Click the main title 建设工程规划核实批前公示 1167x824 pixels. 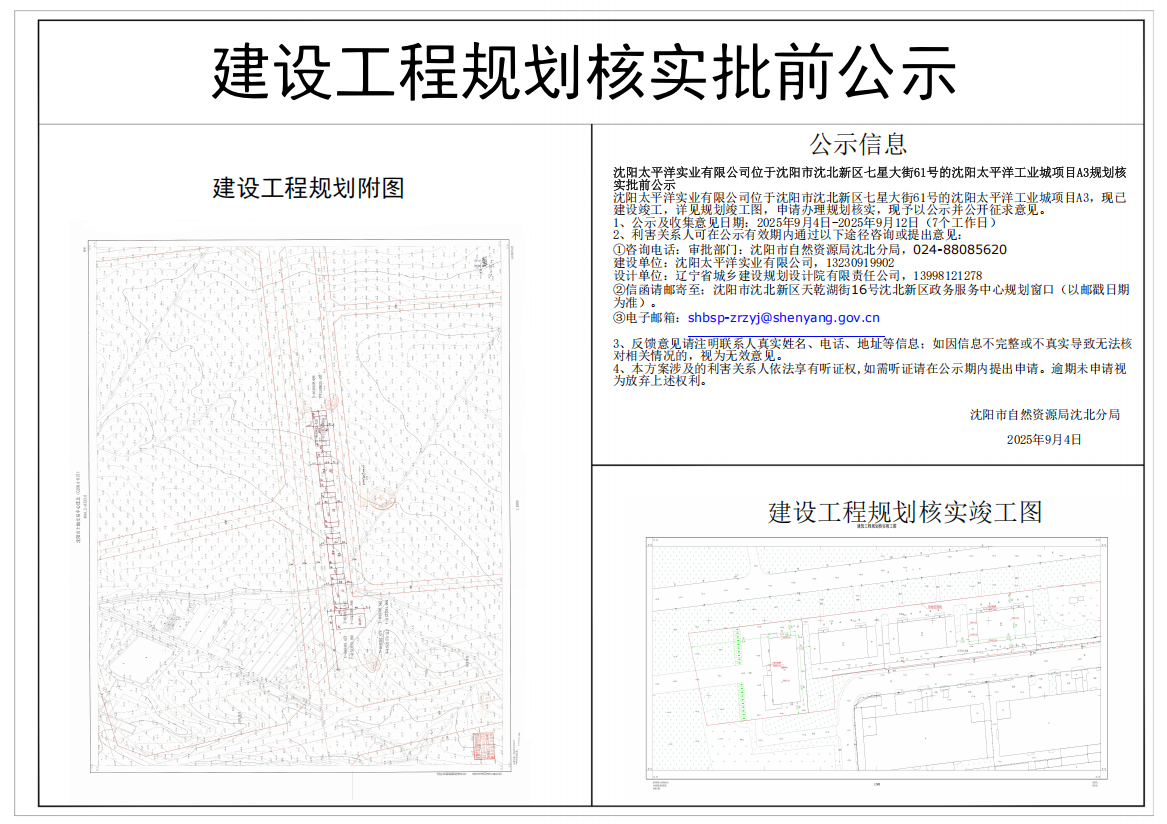584,72
